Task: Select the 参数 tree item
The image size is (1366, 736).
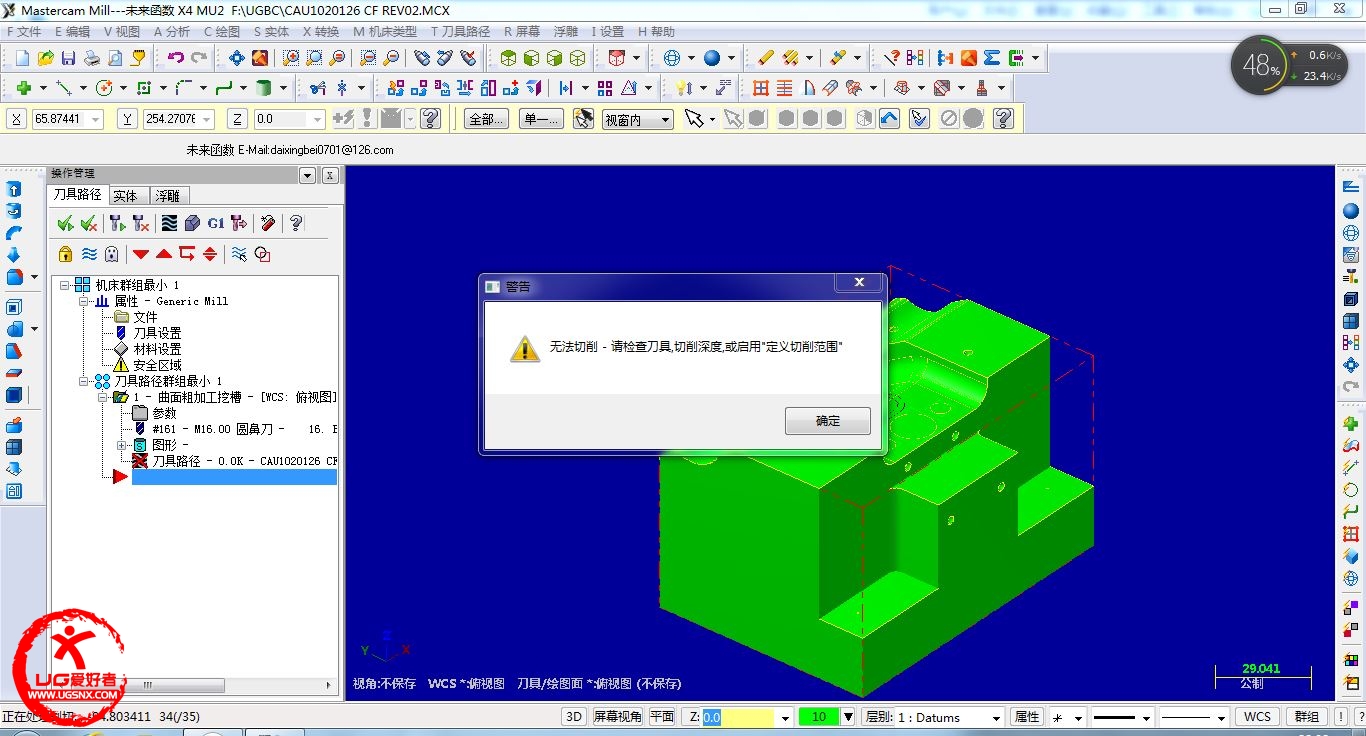Action: click(x=164, y=413)
